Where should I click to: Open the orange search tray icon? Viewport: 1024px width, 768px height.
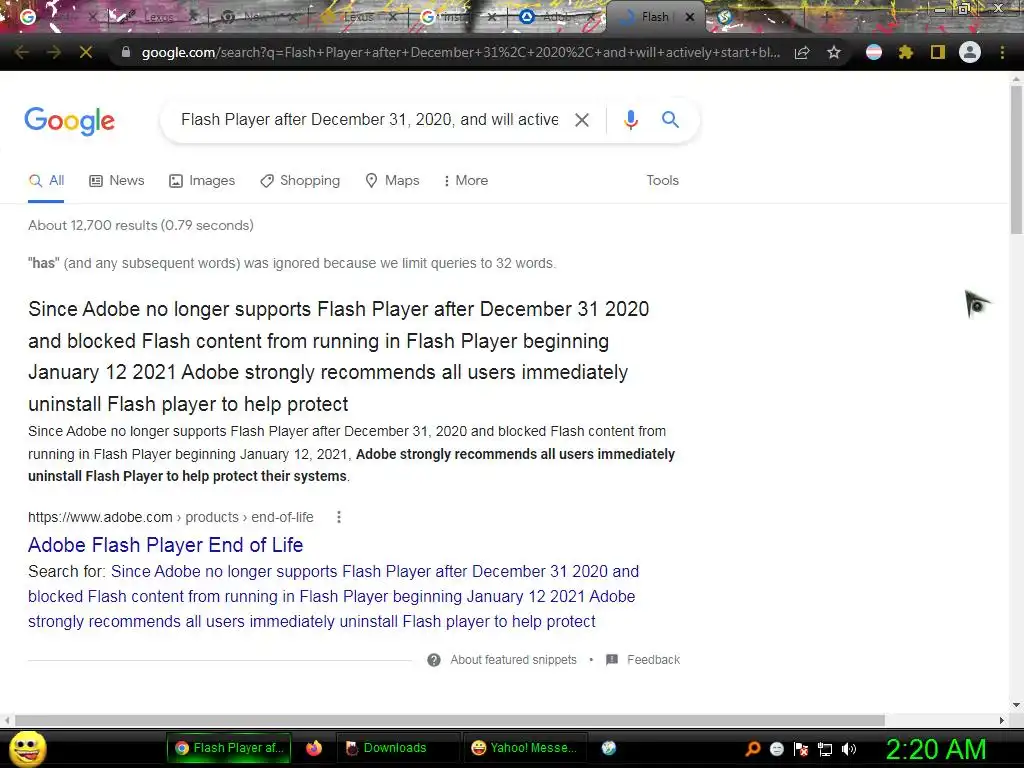pyautogui.click(x=753, y=749)
